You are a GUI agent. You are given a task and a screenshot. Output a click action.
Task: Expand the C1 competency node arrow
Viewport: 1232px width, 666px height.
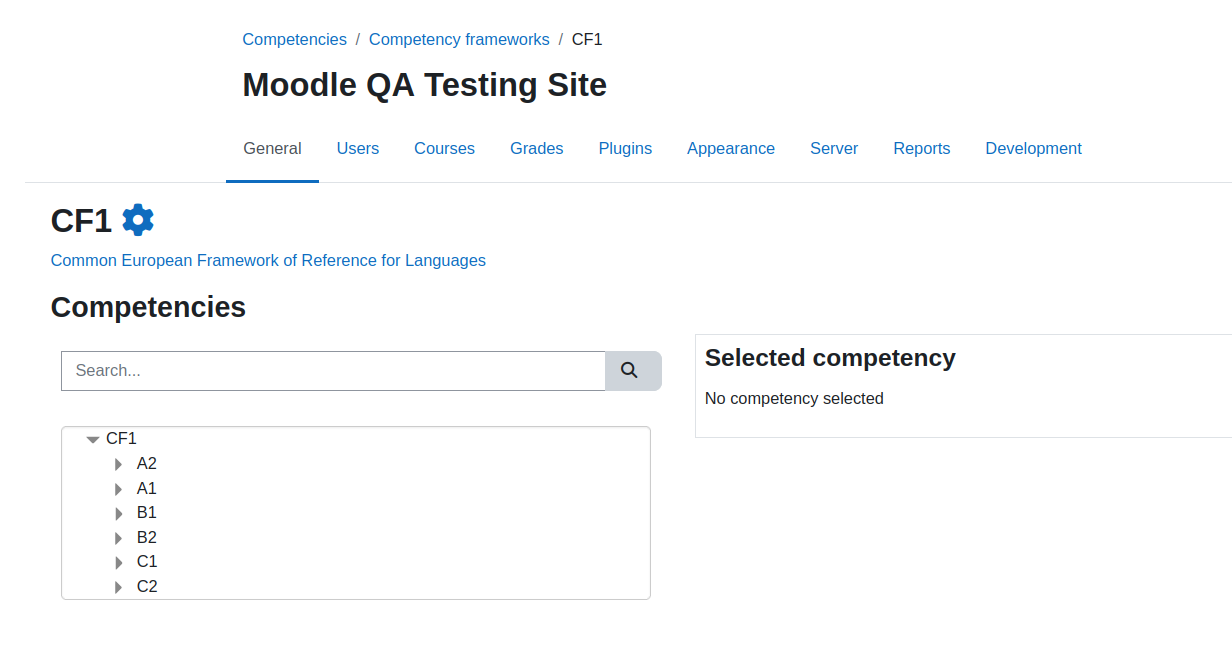tap(119, 562)
